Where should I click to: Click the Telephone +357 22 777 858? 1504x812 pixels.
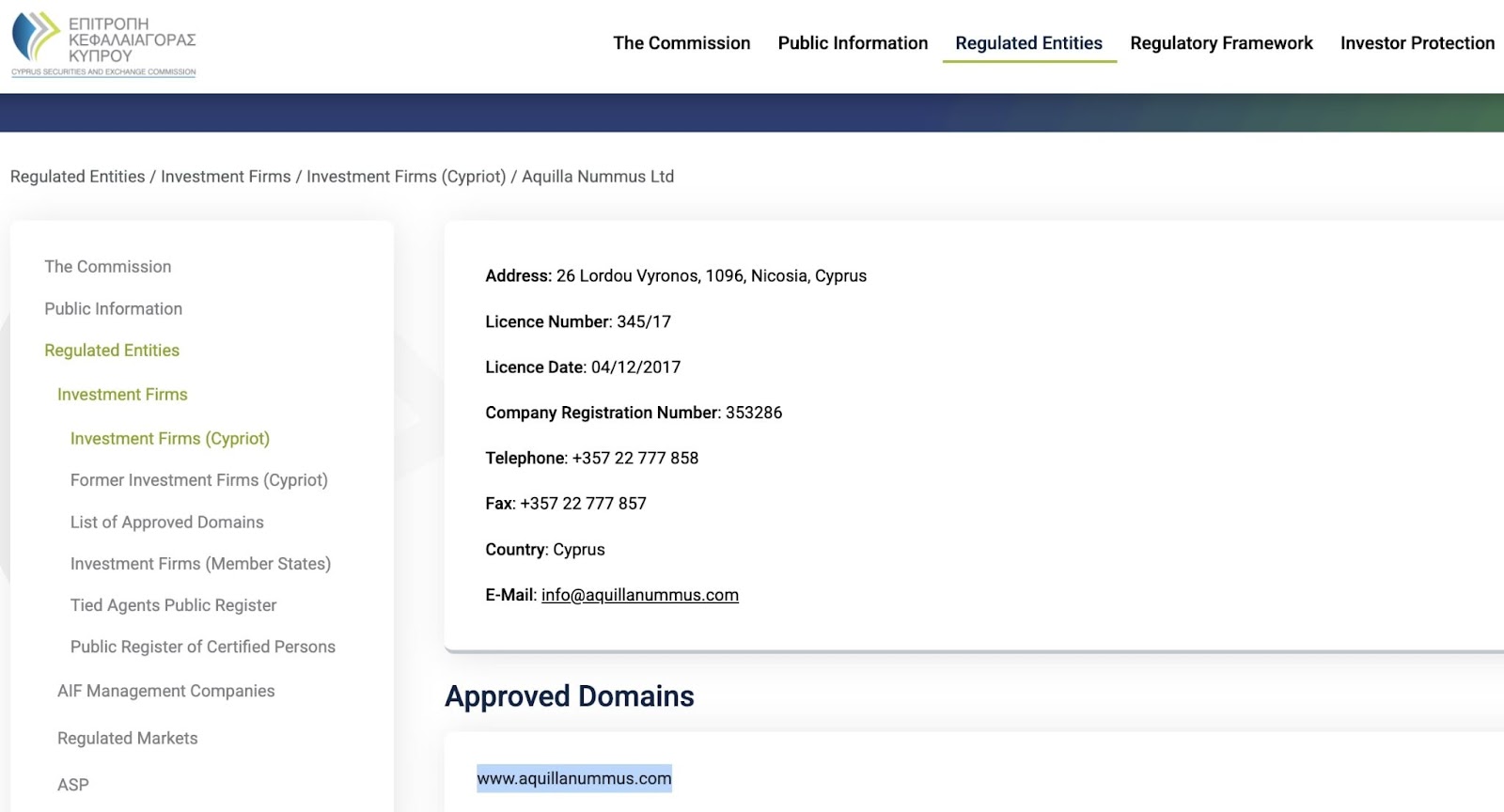coord(592,459)
